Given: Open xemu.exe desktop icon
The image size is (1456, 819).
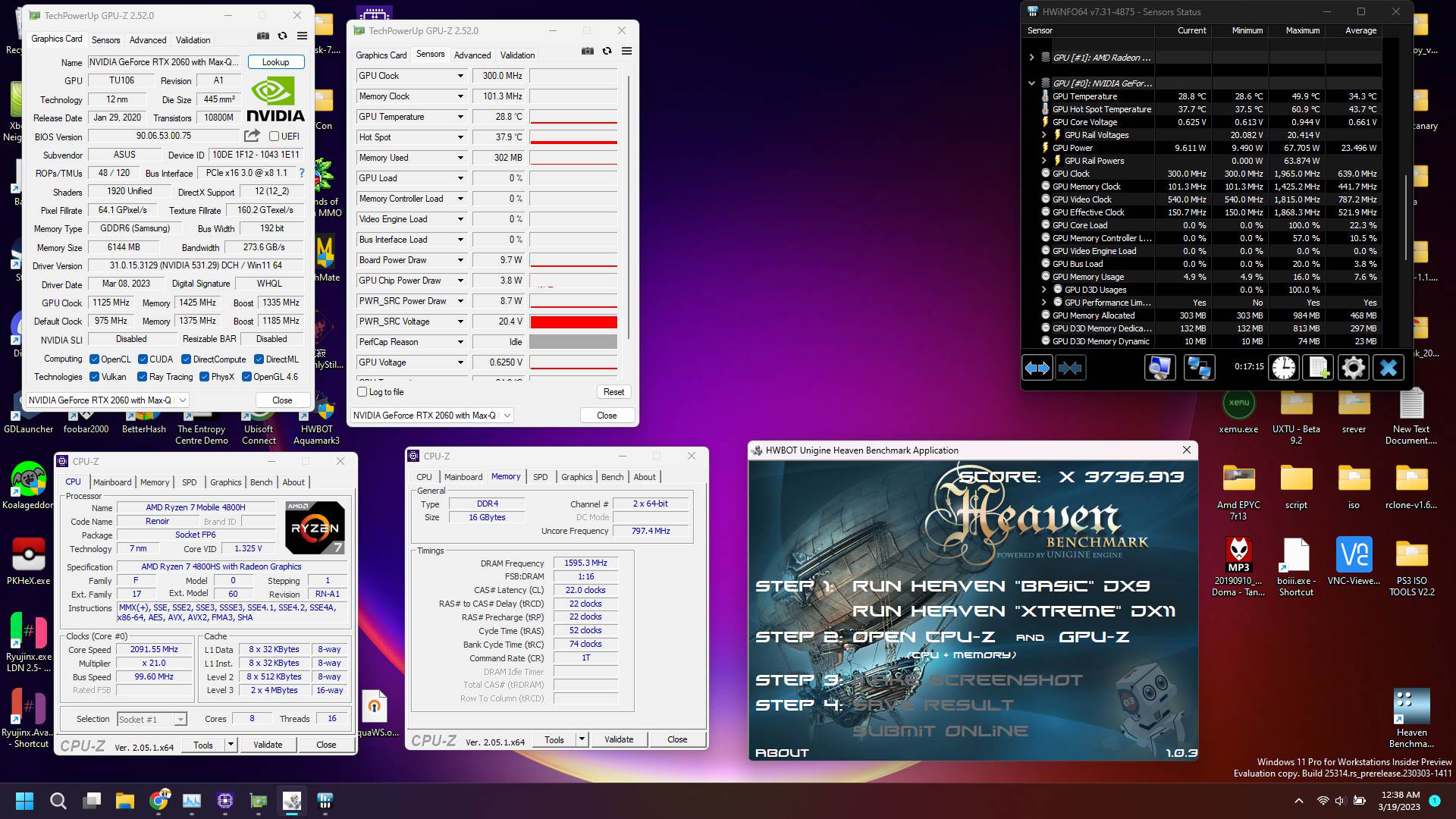Looking at the screenshot, I should [1238, 410].
